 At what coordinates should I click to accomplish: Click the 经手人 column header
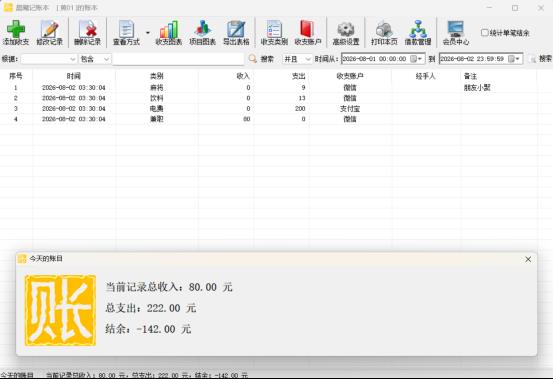425,76
